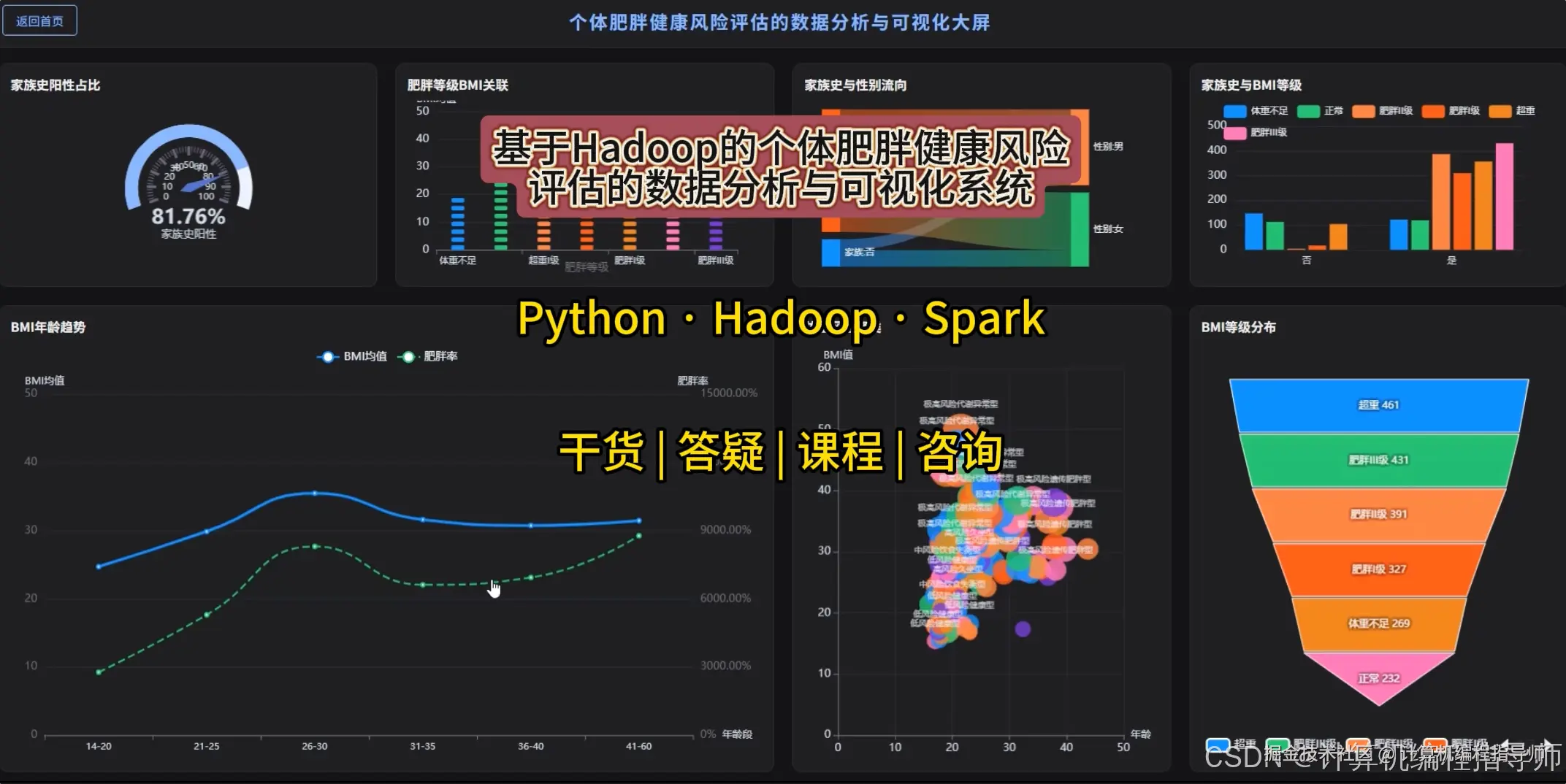This screenshot has width=1566, height=784.
Task: Click the blue striped bar above 体重不足
Action: [458, 223]
